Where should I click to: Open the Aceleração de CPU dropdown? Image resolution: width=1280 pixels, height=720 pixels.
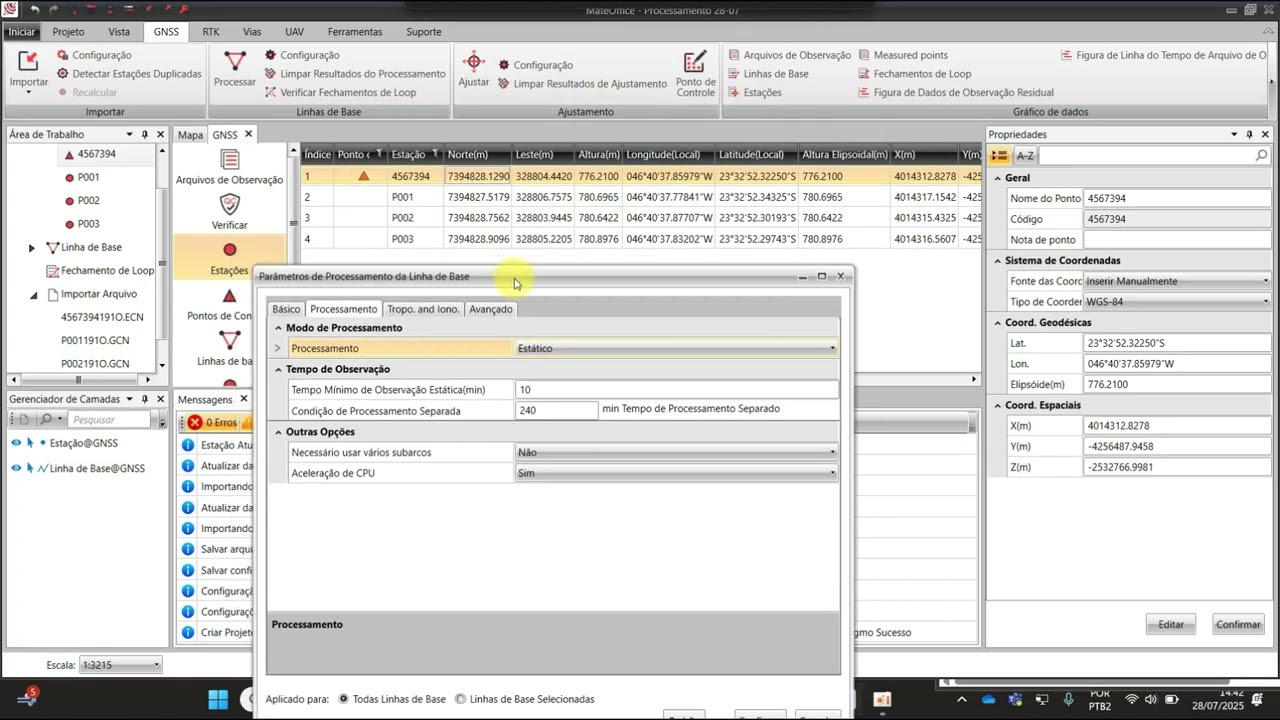point(832,473)
